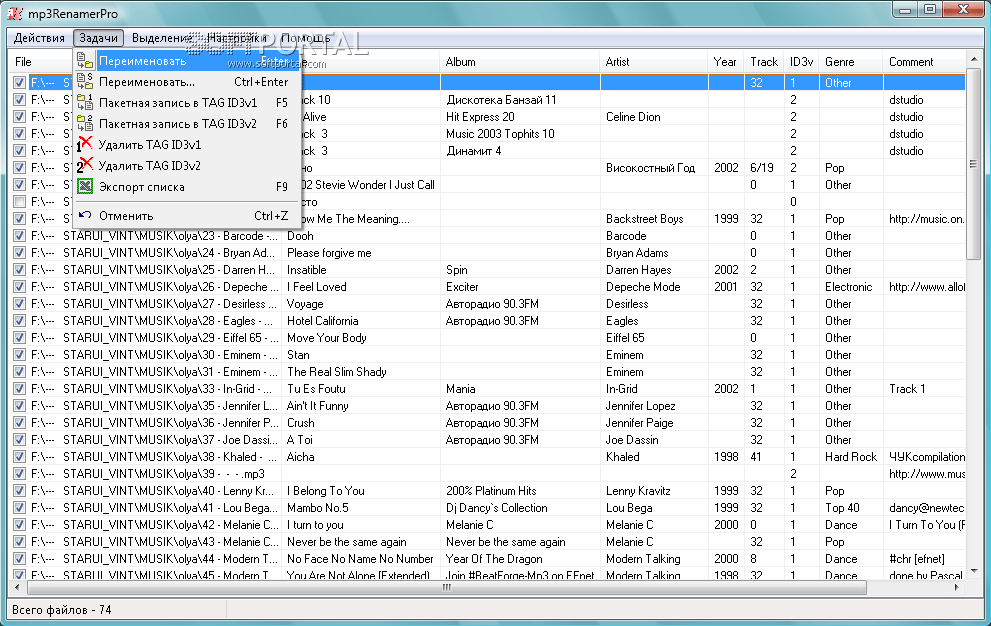Screen dimensions: 991x626
Task: Sort by the Track column header
Action: click(x=764, y=62)
